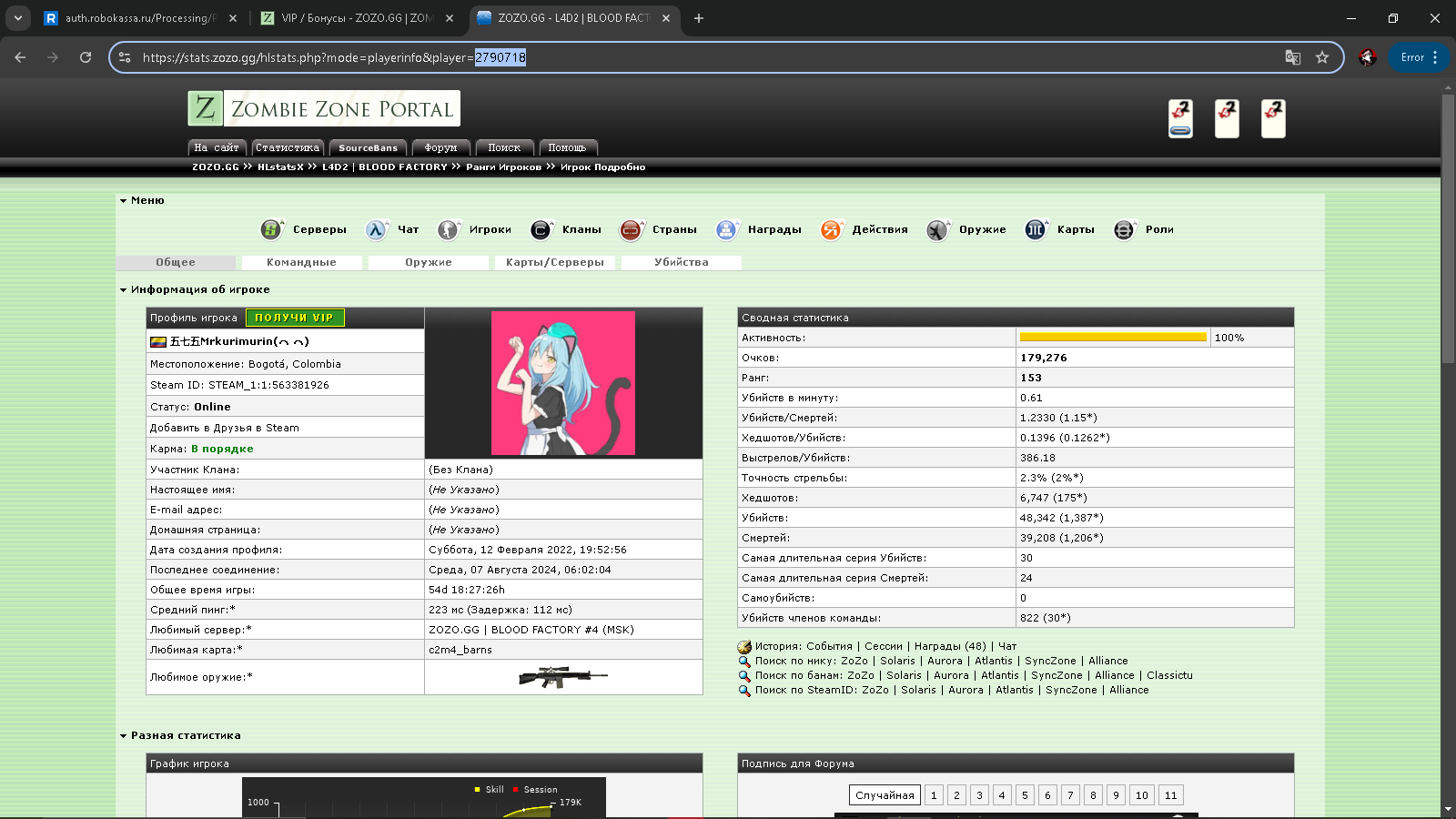Open the browser tab search dropdown
This screenshot has width=1456, height=819.
(18, 18)
